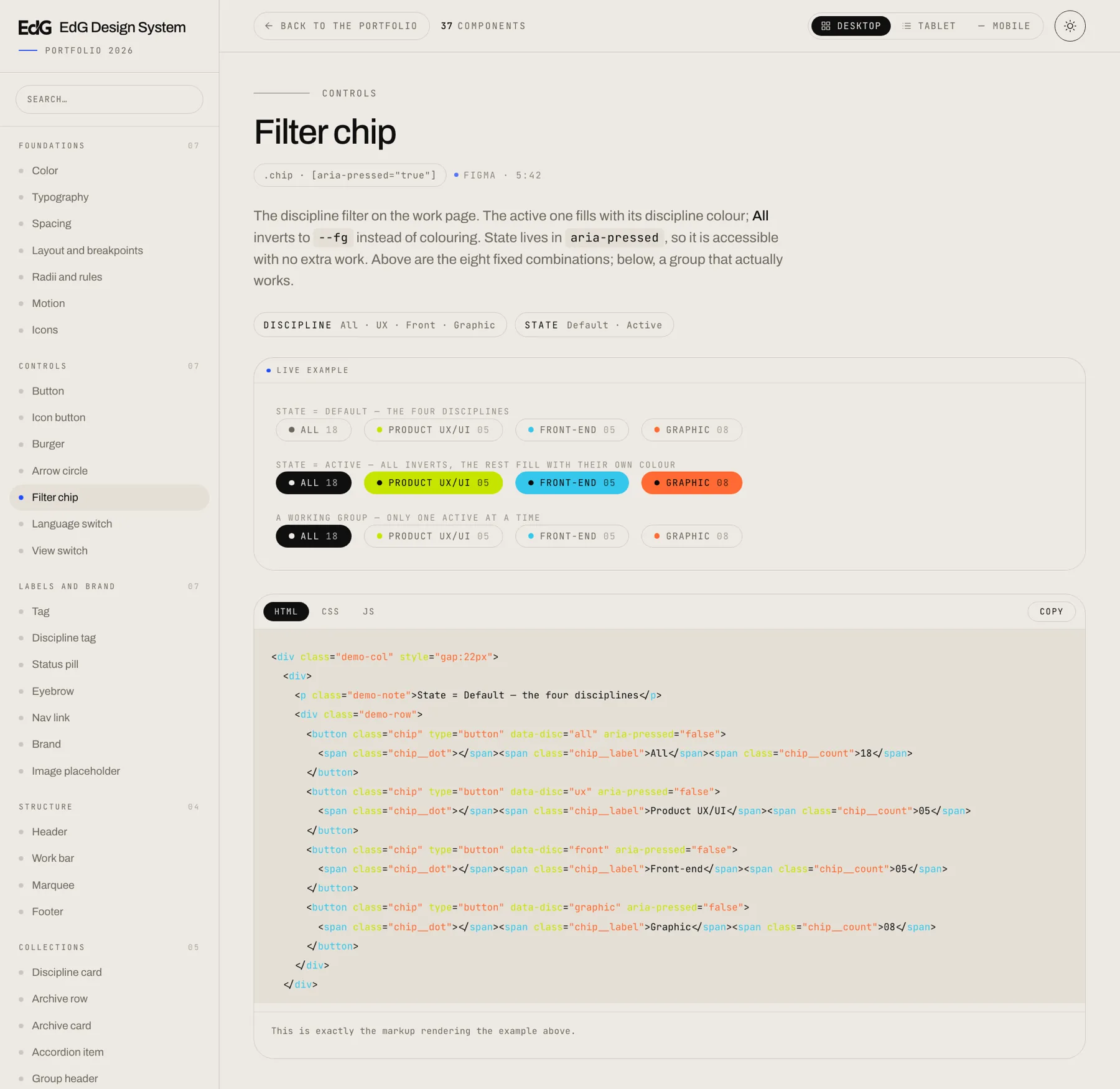Click active All 18 black chip
Screen dimensions: 1120x1089
314,483
